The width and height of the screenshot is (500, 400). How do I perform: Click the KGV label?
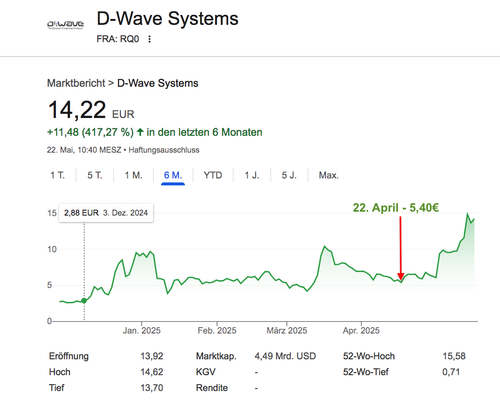click(206, 372)
